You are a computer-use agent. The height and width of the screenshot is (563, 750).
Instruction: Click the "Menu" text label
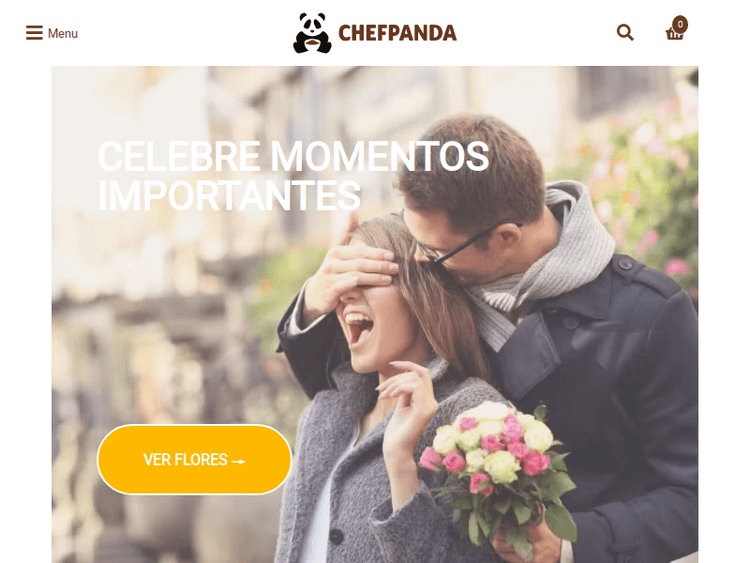click(x=63, y=33)
